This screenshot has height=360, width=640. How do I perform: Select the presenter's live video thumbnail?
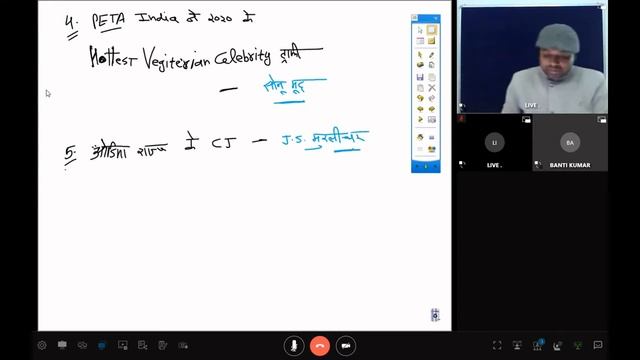point(532,57)
